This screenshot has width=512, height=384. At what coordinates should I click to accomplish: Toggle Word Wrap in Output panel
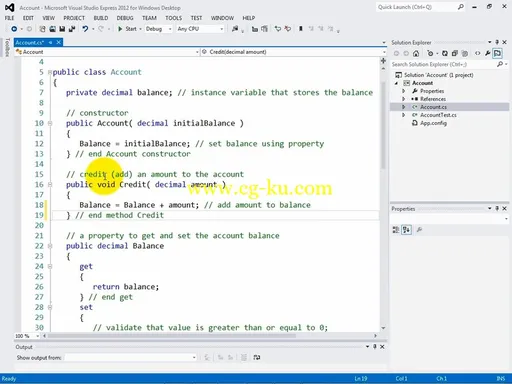pos(256,357)
